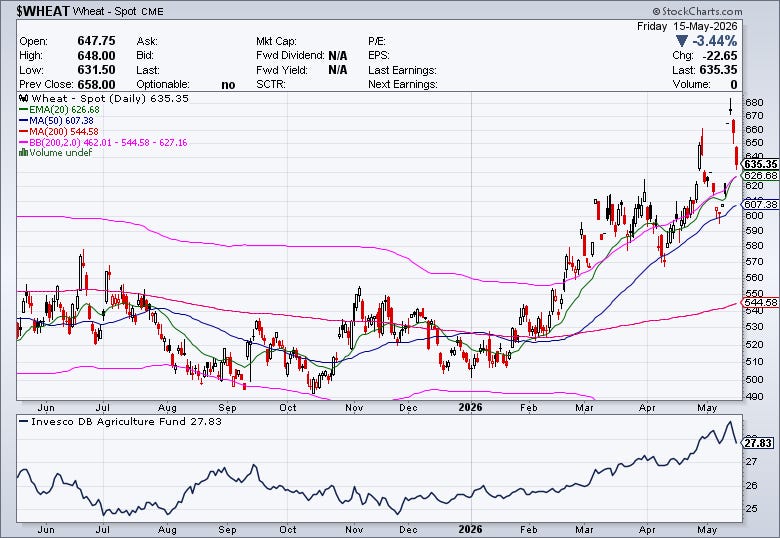Click the Mar label on main chart axis

point(584,407)
